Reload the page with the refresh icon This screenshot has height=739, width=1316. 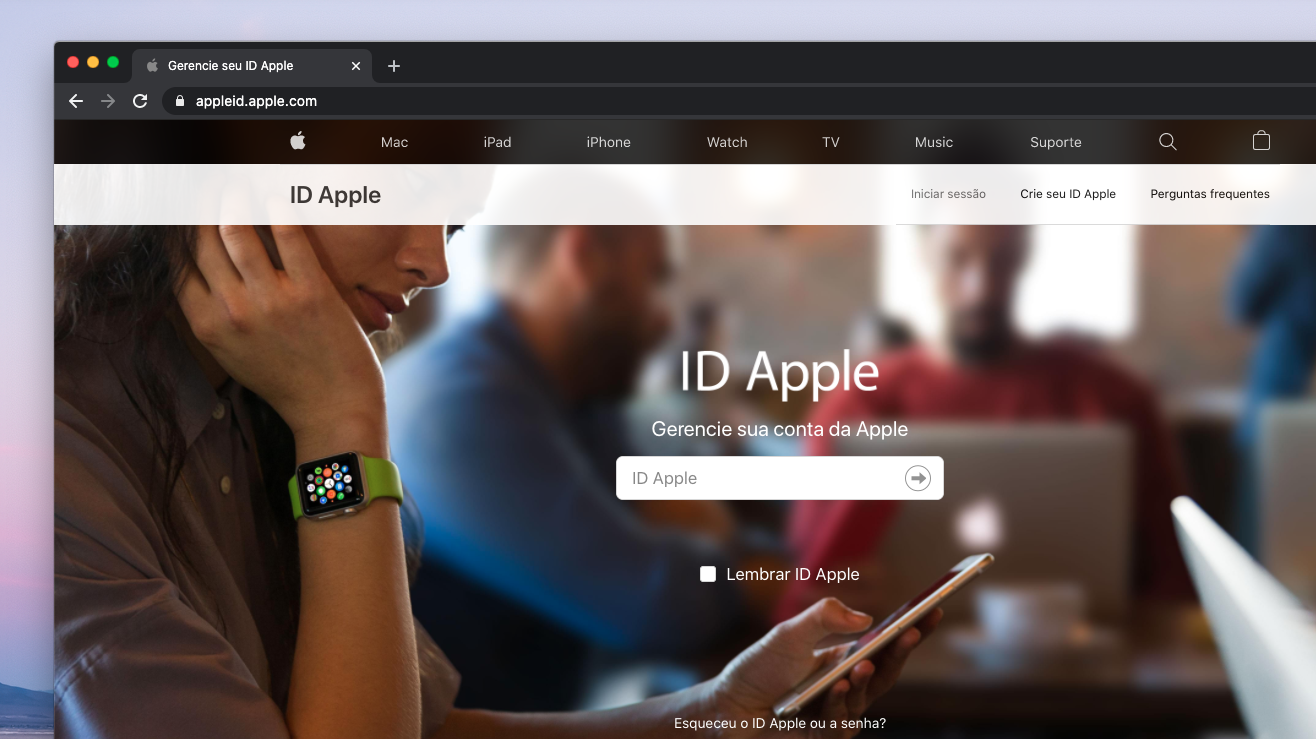point(140,101)
